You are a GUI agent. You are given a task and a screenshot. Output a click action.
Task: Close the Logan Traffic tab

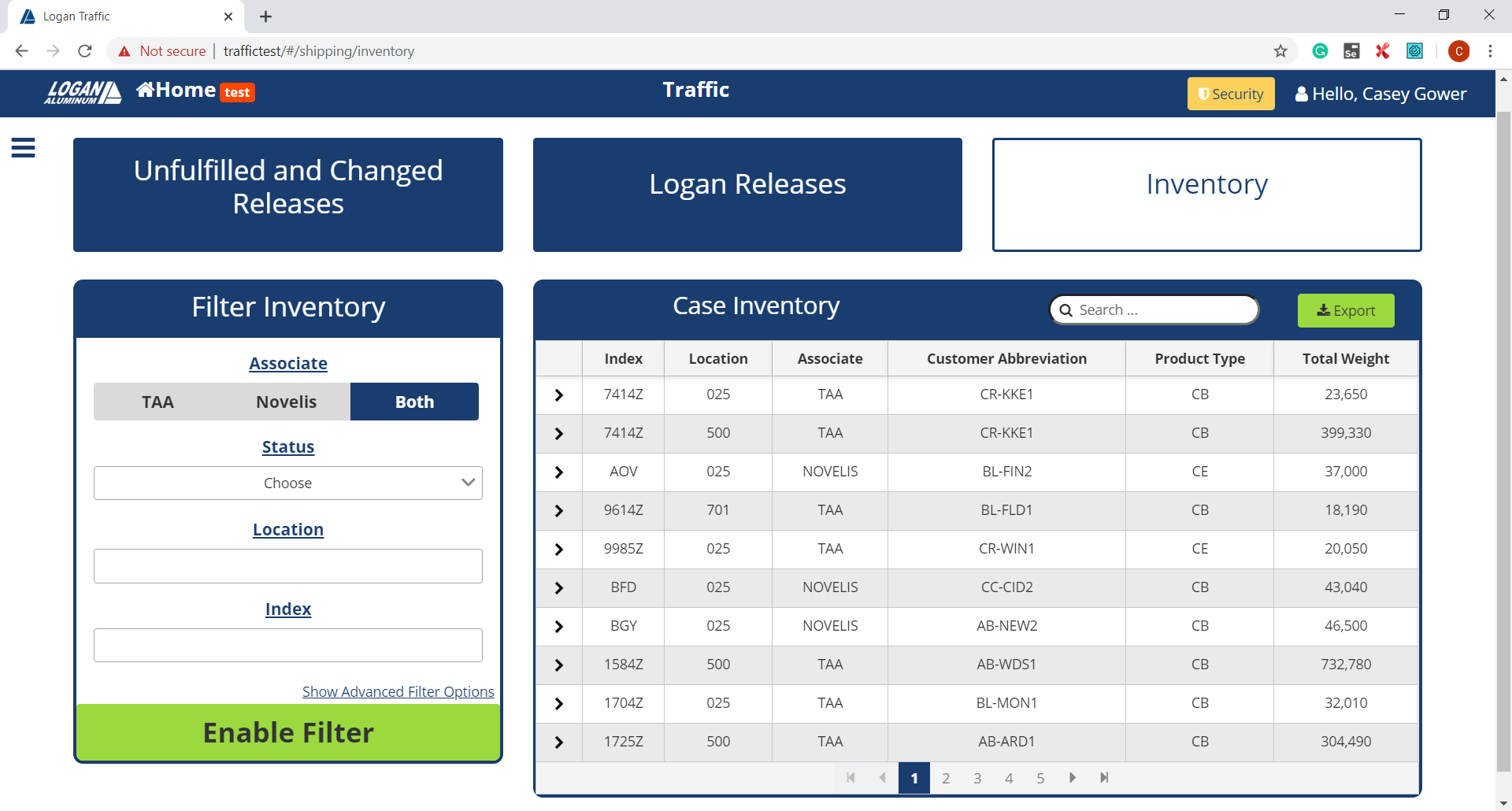(228, 17)
